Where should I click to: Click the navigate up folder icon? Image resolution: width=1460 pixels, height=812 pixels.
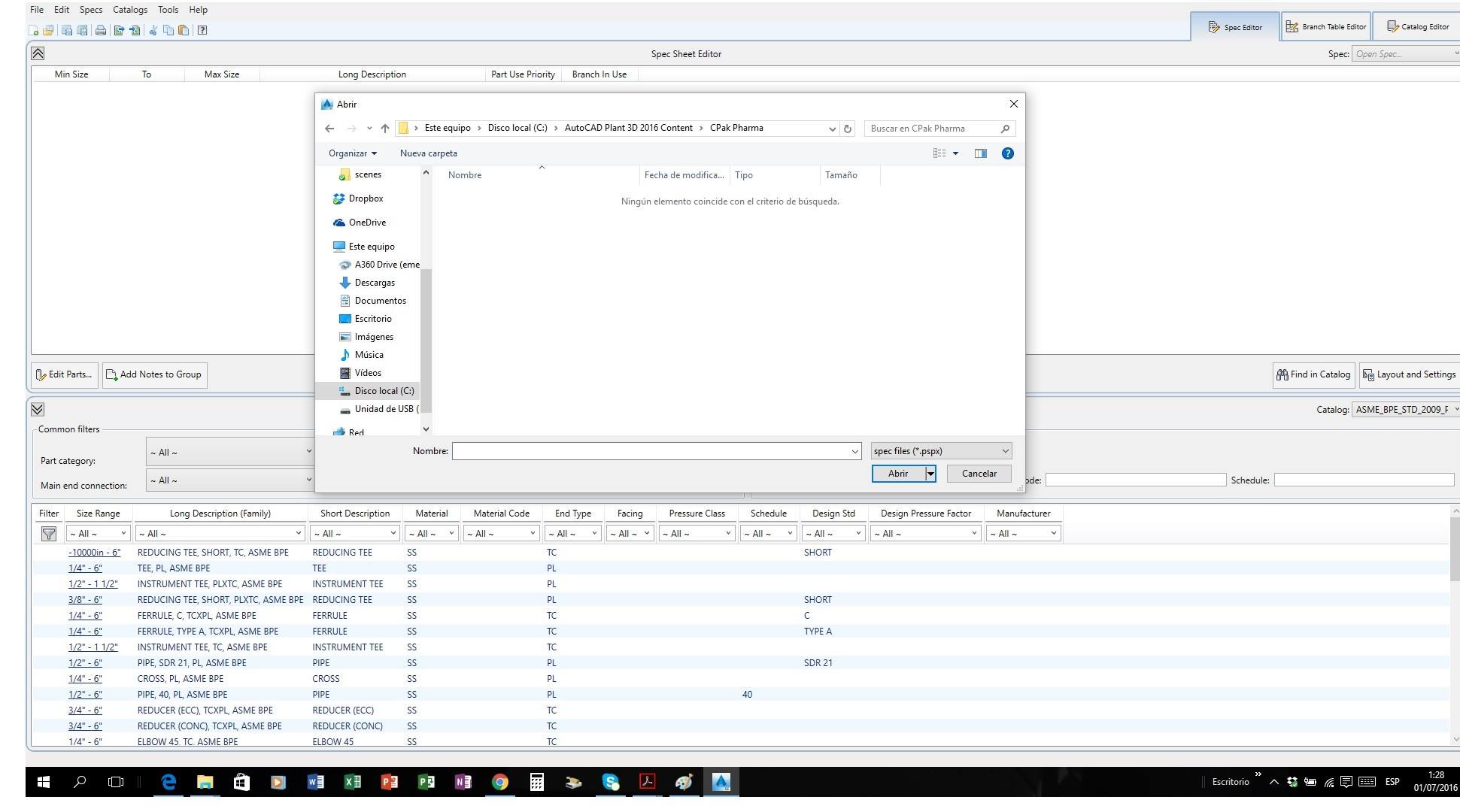point(386,128)
